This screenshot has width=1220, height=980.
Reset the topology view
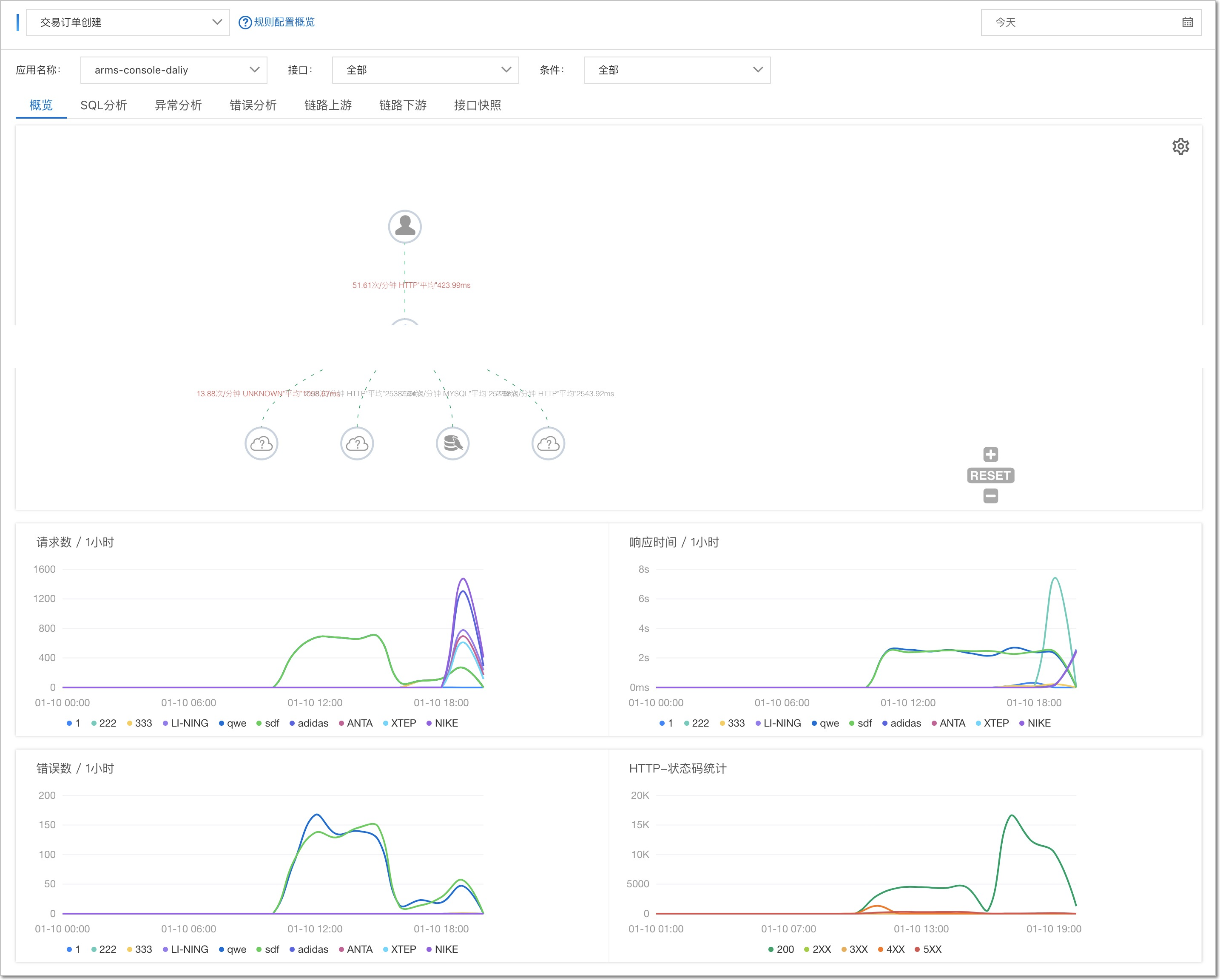click(990, 475)
